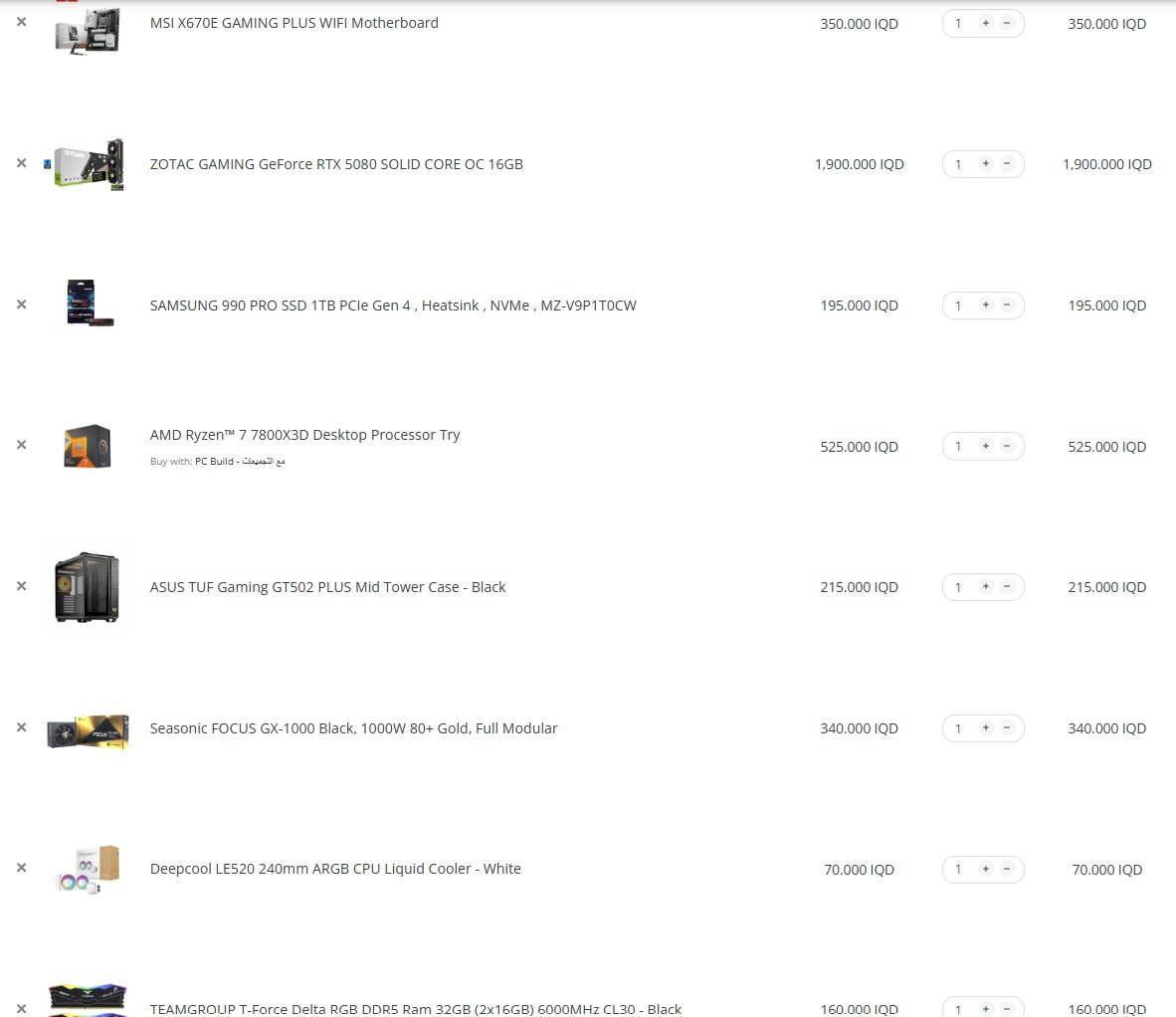The image size is (1176, 1017).
Task: Open Seasonic FOCUS GX-1000 product link
Action: pos(353,728)
